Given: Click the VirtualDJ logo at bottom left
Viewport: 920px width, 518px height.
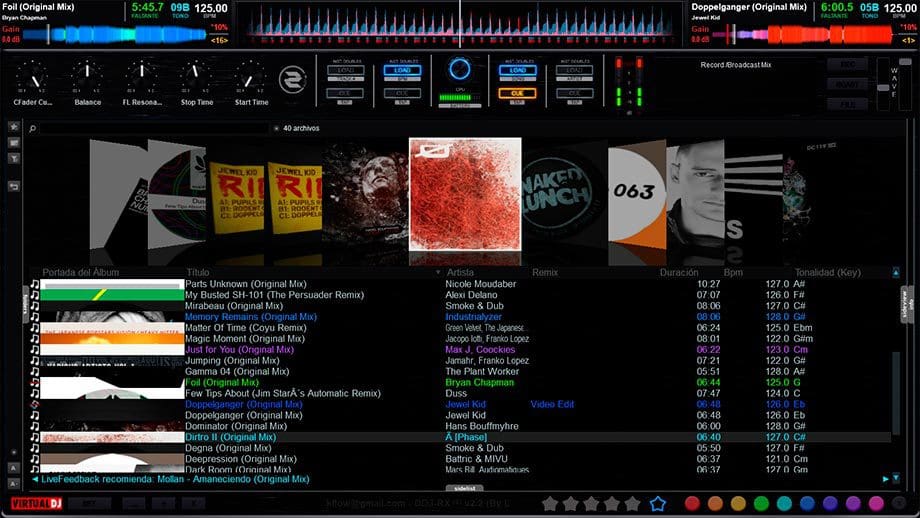Looking at the screenshot, I should coord(36,503).
